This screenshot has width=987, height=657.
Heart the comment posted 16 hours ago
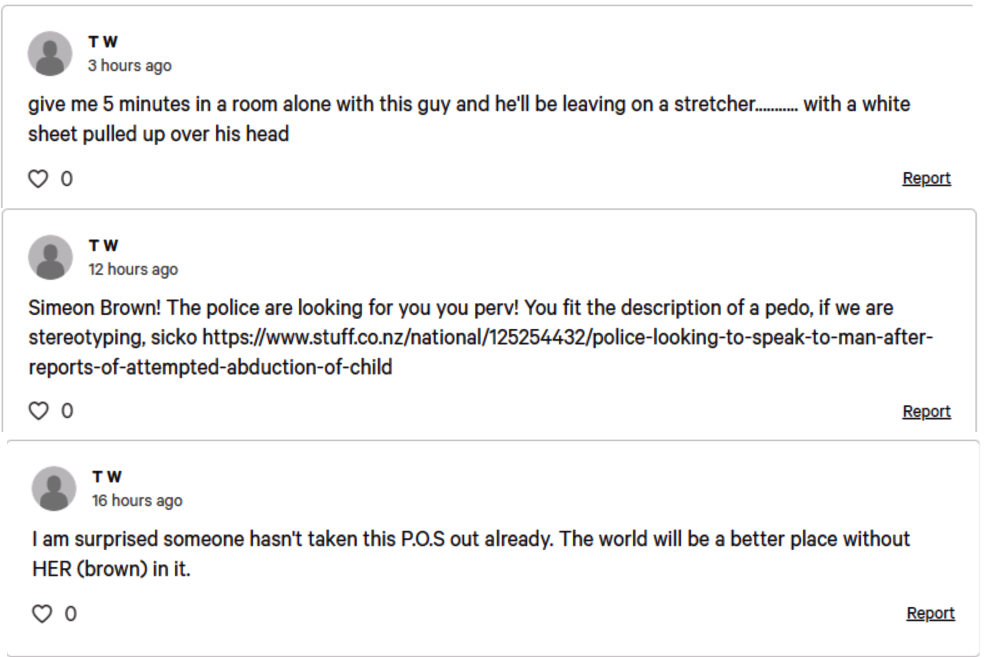42,614
